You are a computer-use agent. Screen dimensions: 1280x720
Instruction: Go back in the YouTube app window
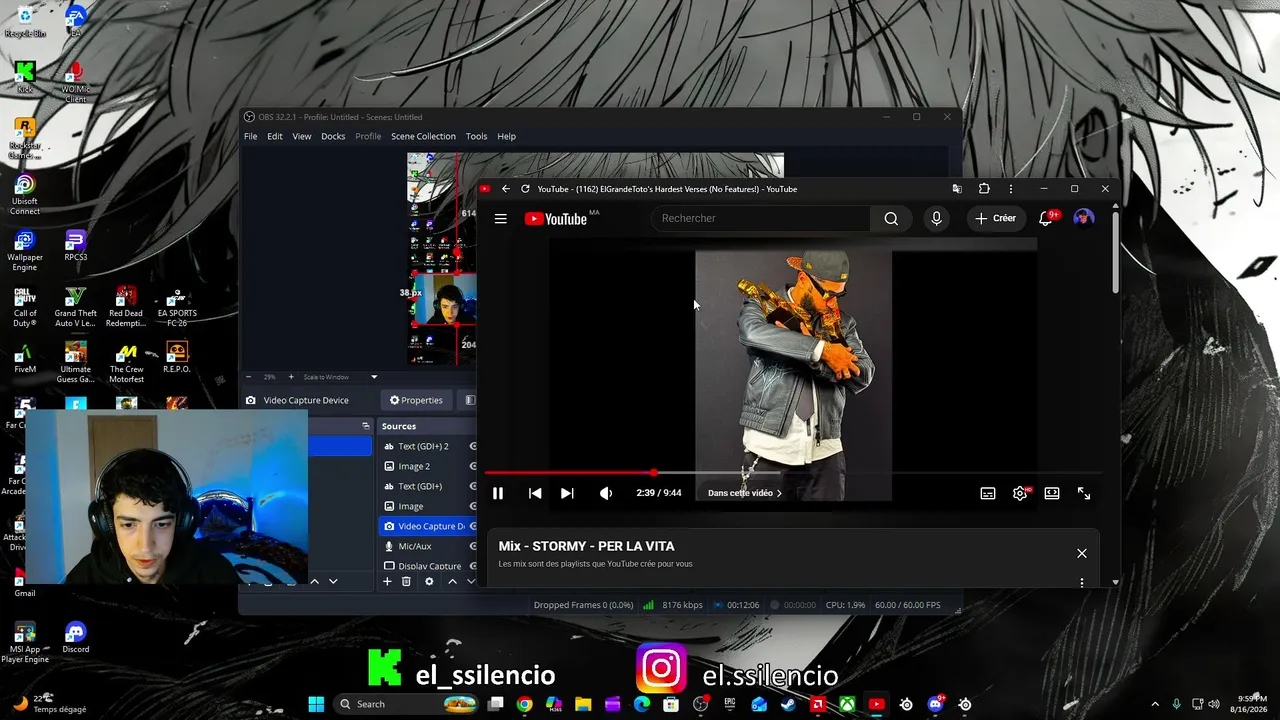coord(506,189)
